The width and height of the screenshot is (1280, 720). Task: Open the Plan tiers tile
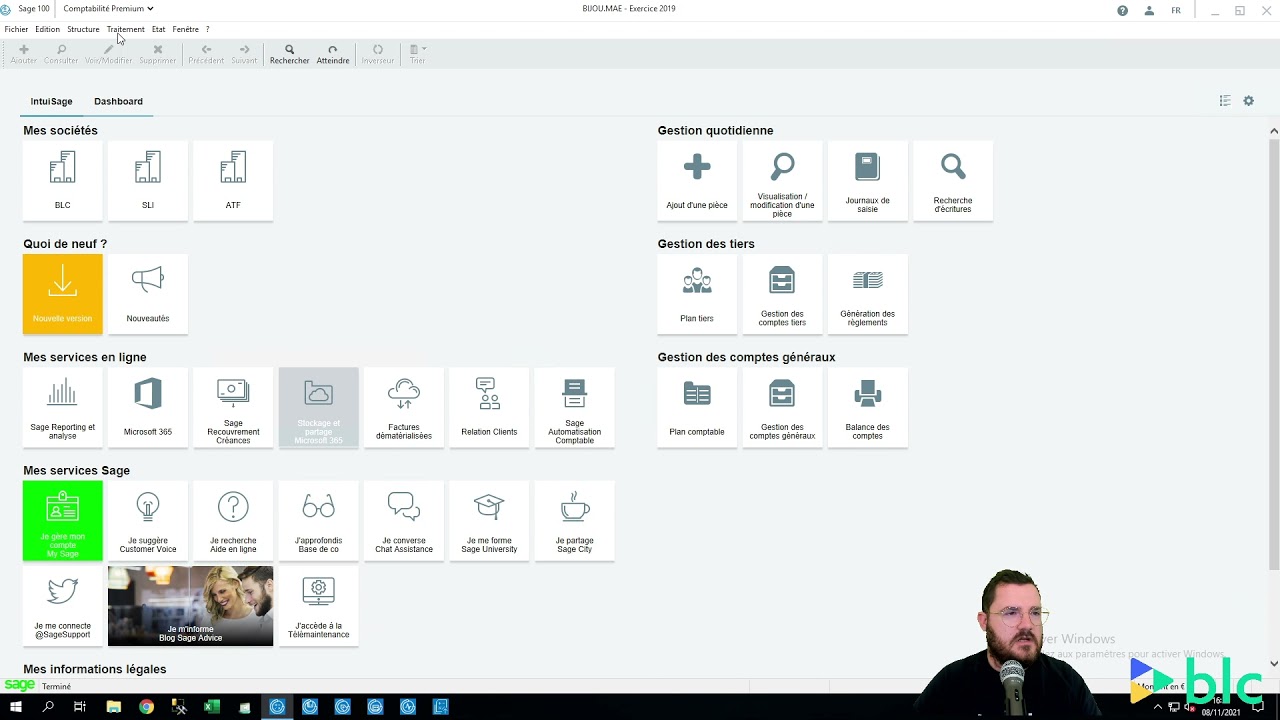pos(697,294)
